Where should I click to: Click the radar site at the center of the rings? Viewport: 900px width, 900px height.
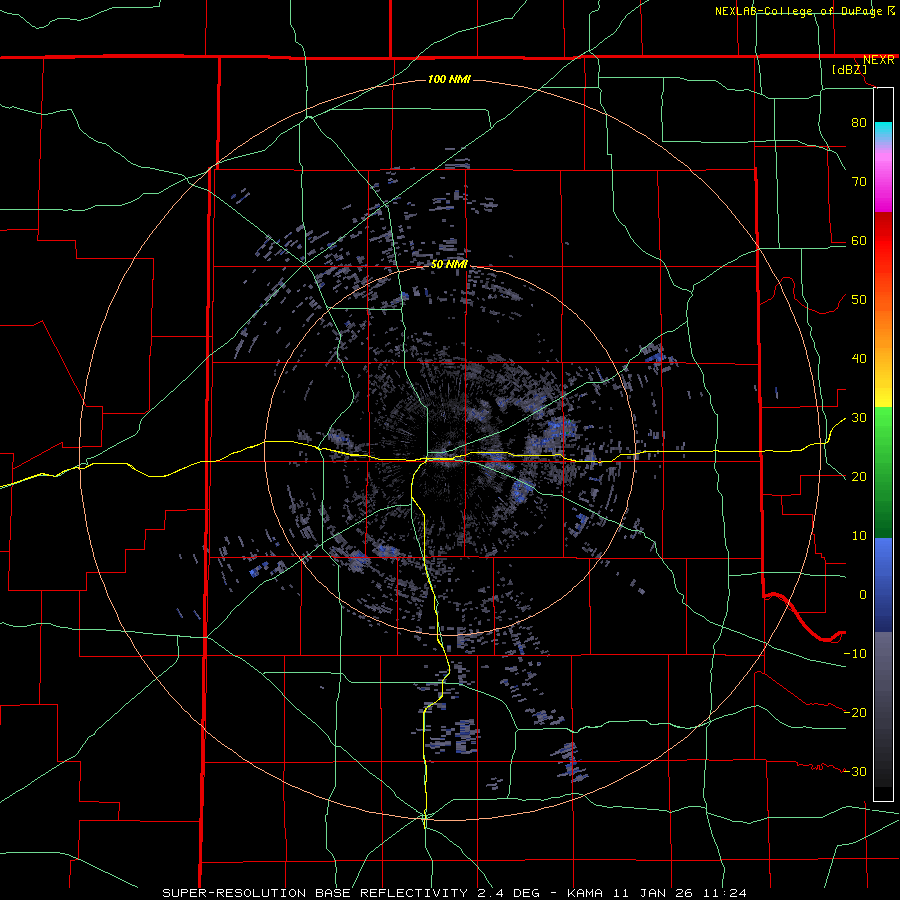coord(449,451)
